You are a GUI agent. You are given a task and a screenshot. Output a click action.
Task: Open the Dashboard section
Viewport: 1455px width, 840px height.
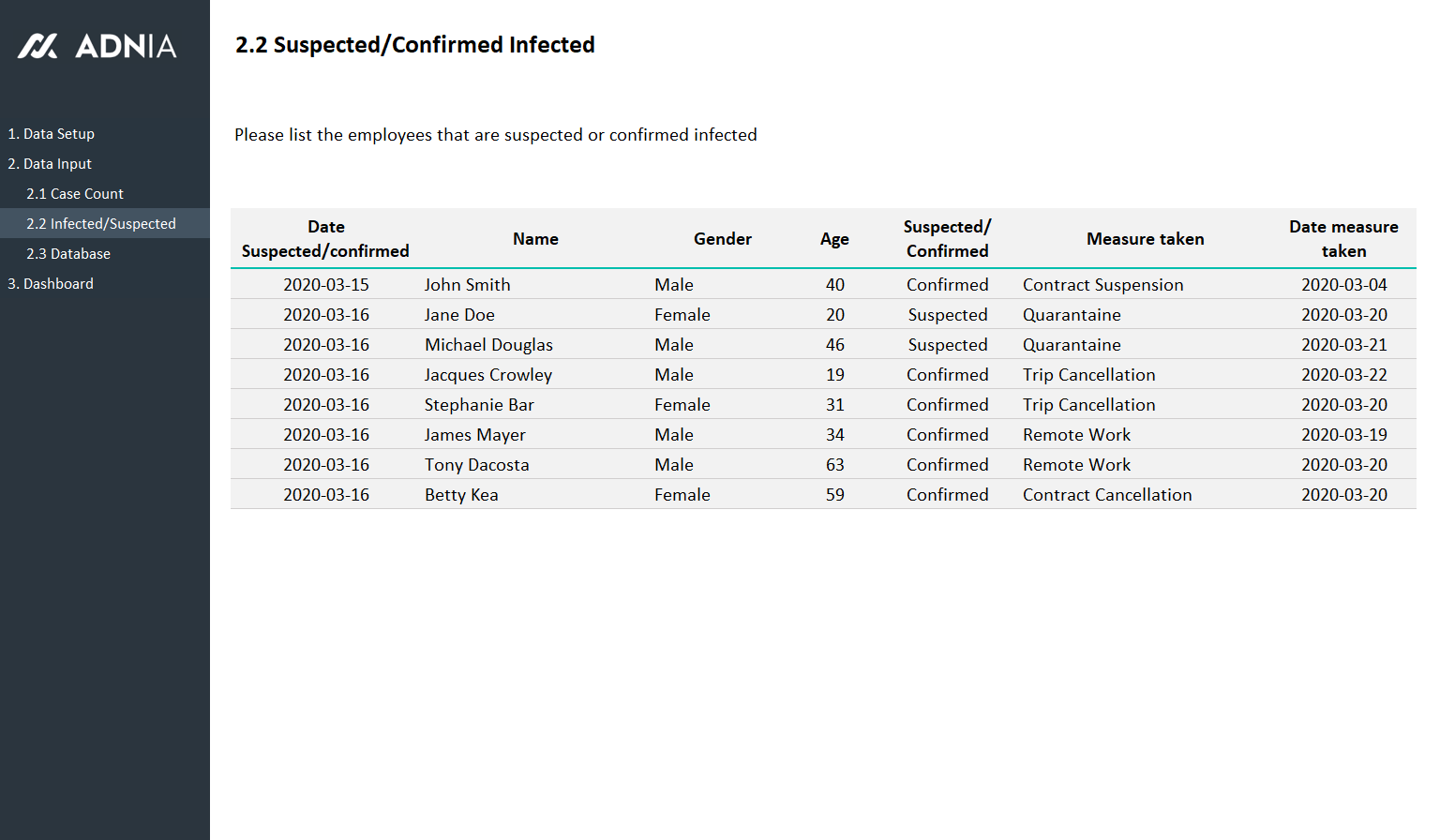pyautogui.click(x=51, y=284)
